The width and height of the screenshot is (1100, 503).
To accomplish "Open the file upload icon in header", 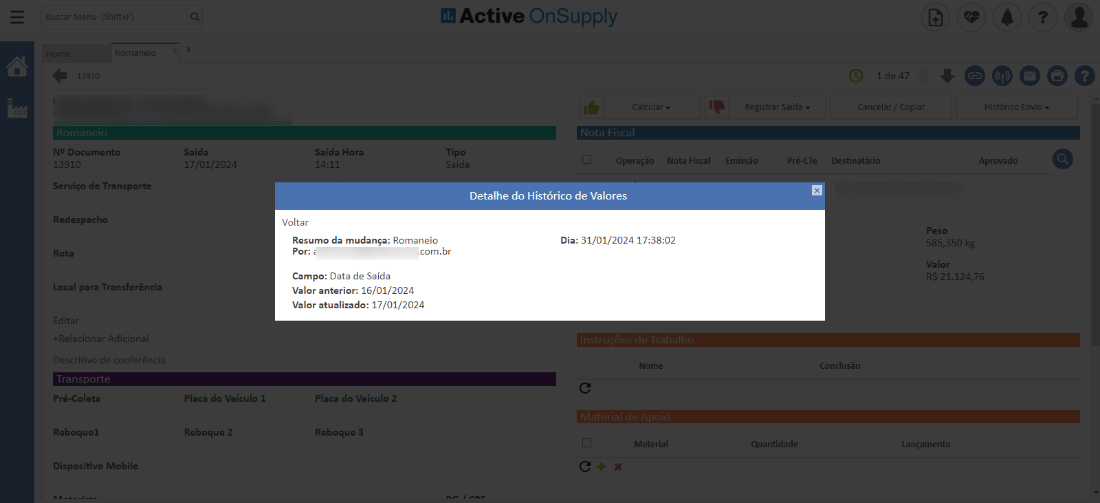I will point(935,18).
